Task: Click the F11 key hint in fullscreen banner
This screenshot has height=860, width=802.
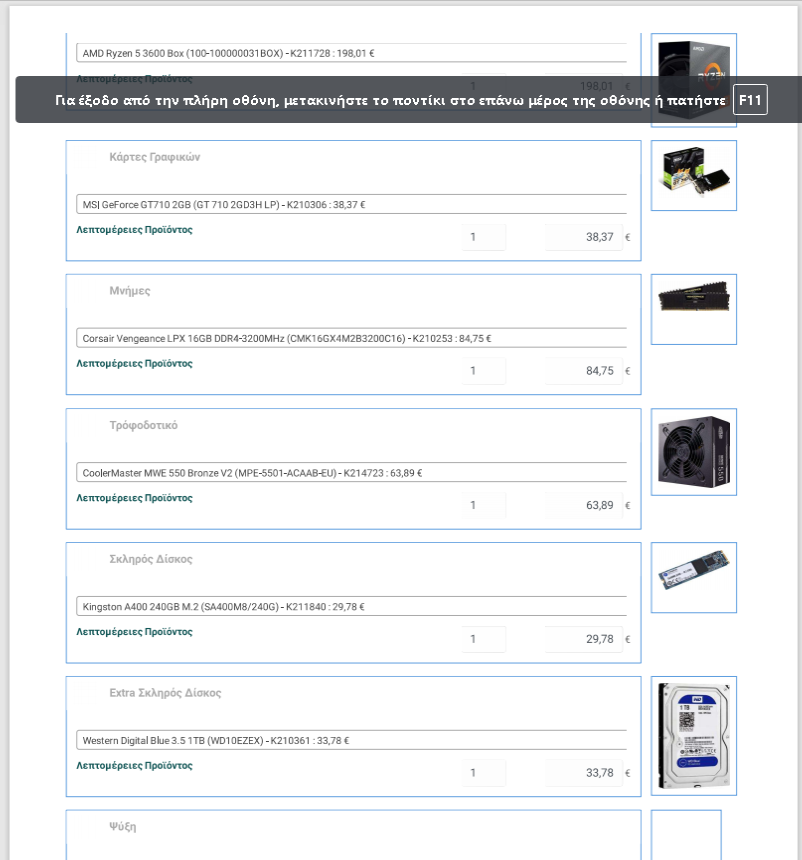Action: click(x=750, y=100)
